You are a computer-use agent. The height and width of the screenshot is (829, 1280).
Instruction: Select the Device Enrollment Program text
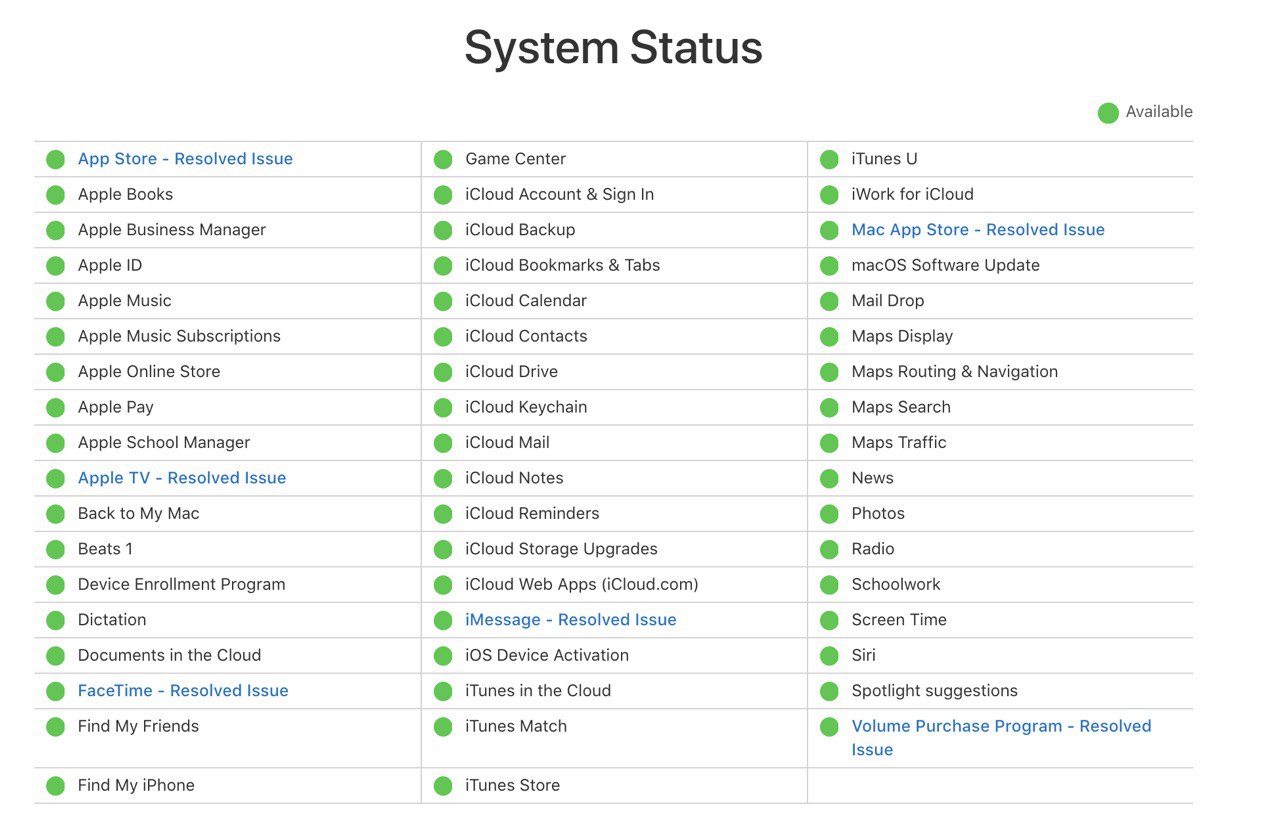click(x=182, y=585)
